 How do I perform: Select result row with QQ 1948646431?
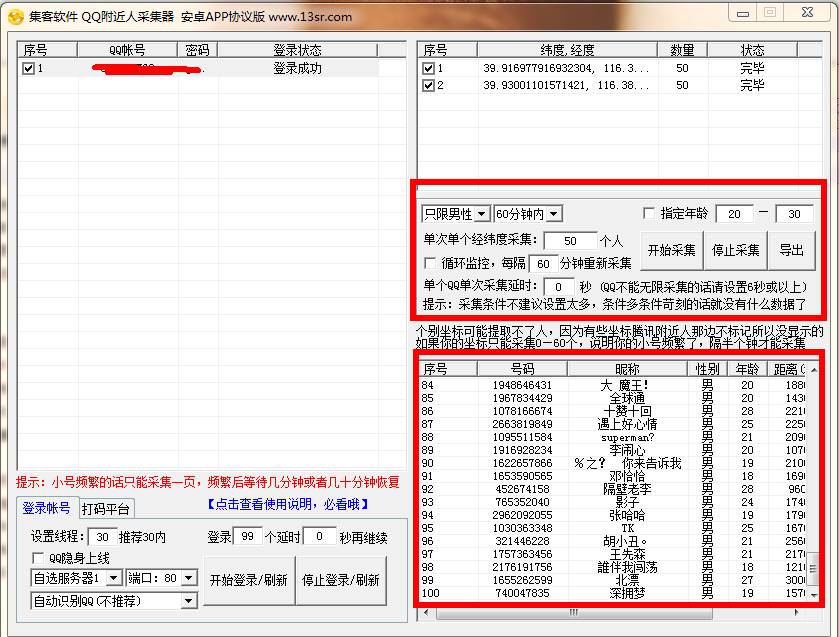(613, 385)
